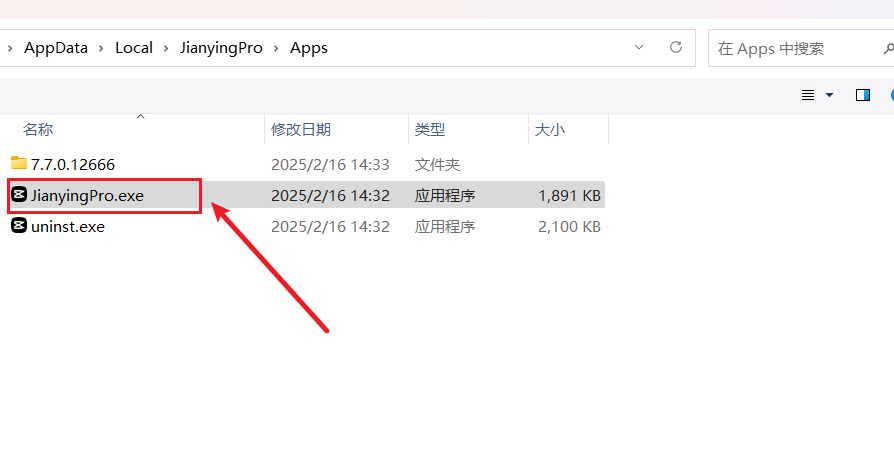Focus the 在 Apps 中搜索 search box
The height and width of the screenshot is (461, 894).
click(x=800, y=48)
